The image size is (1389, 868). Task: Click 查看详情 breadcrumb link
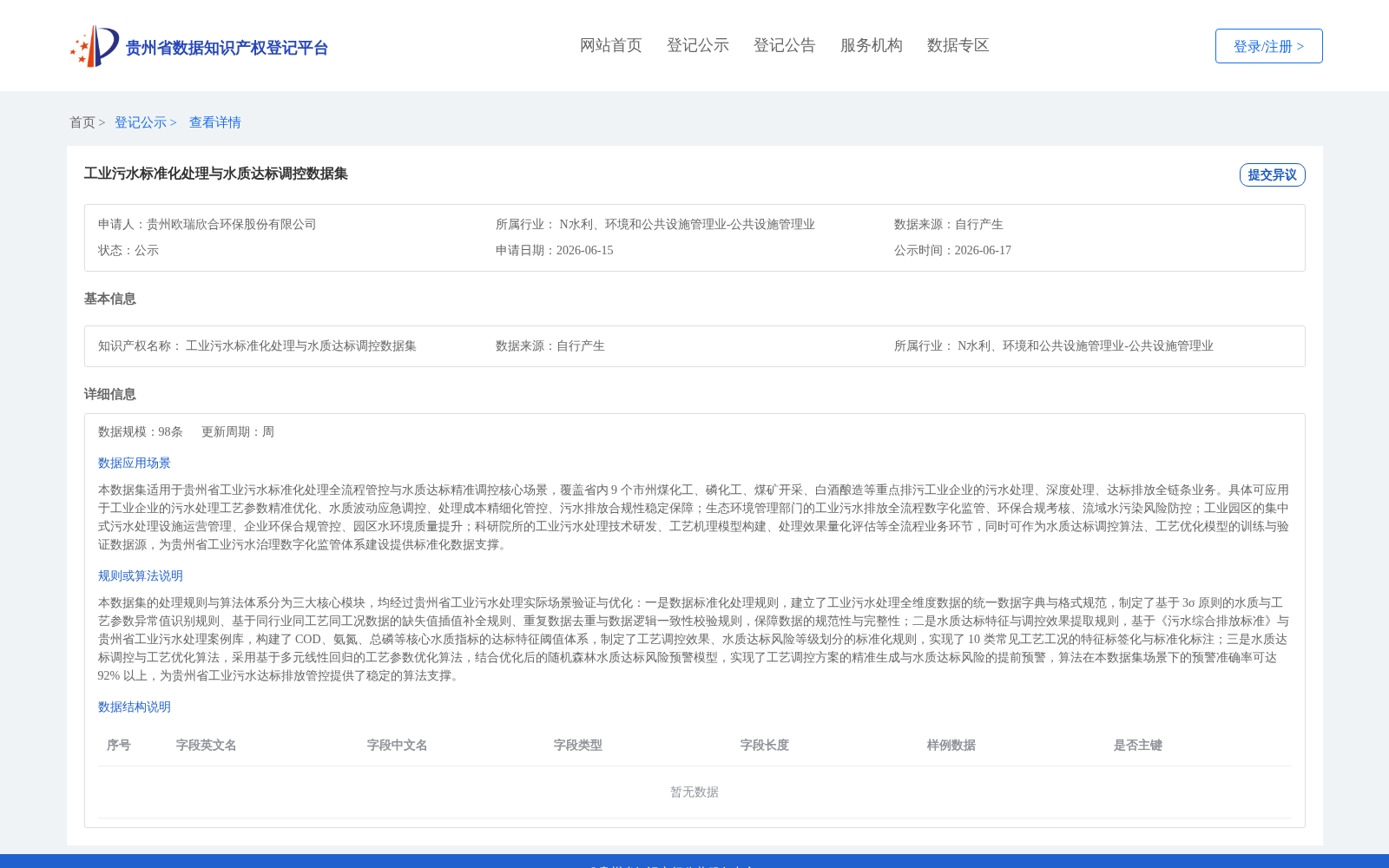click(x=215, y=122)
